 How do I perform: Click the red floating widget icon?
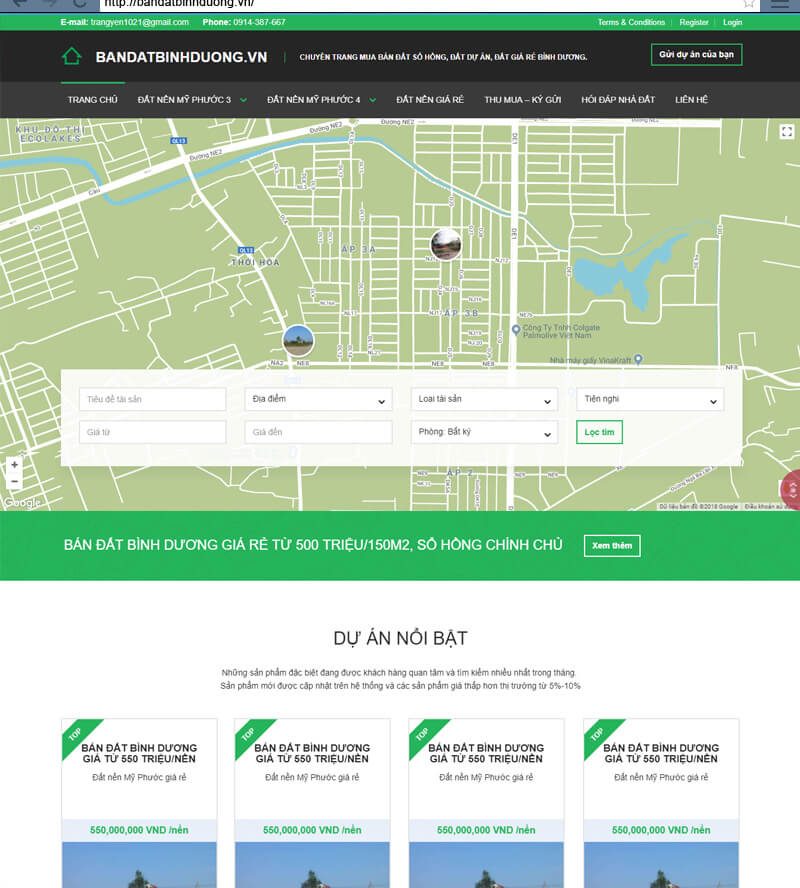pos(790,489)
